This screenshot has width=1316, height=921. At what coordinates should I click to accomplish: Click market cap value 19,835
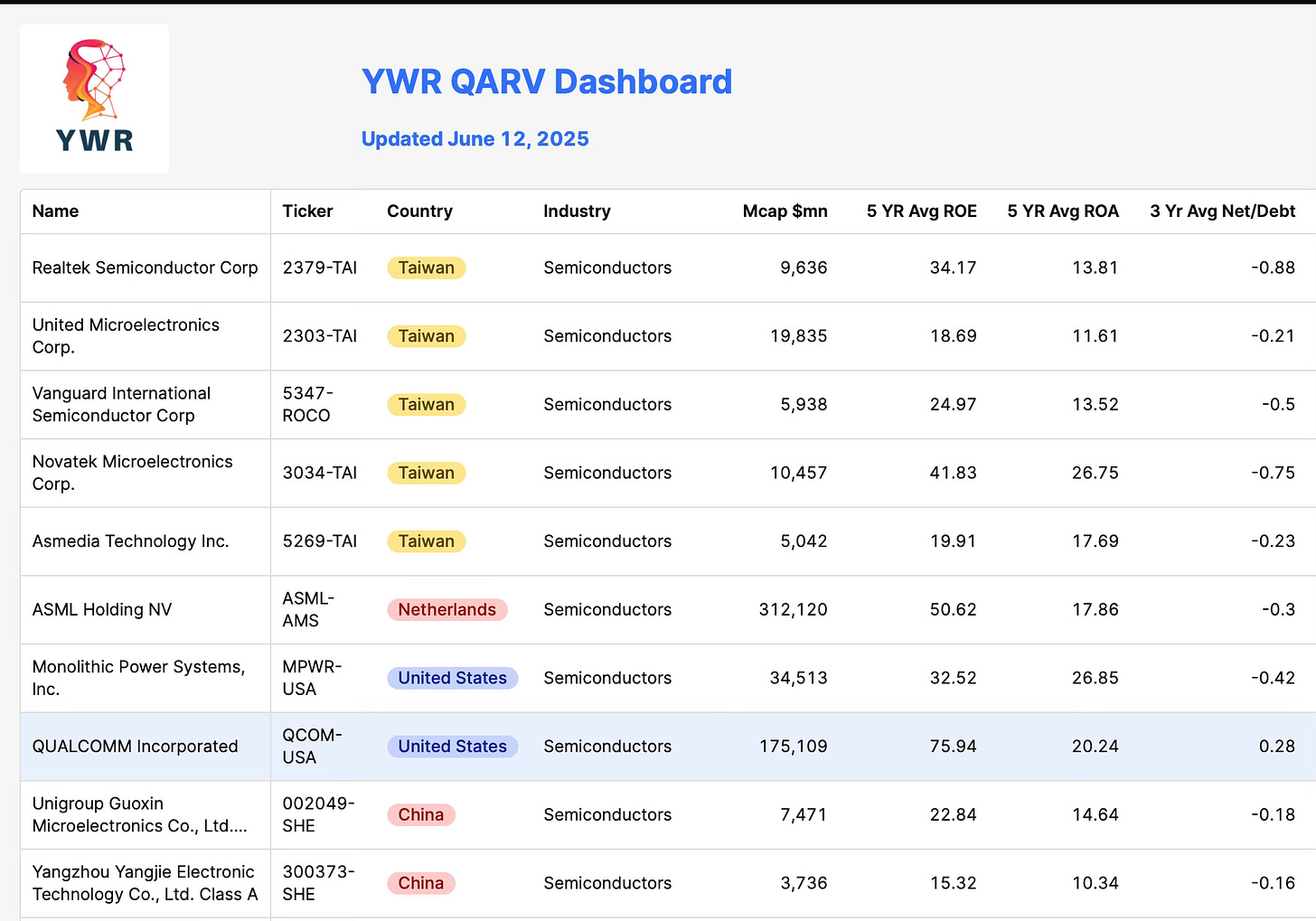[x=798, y=336]
